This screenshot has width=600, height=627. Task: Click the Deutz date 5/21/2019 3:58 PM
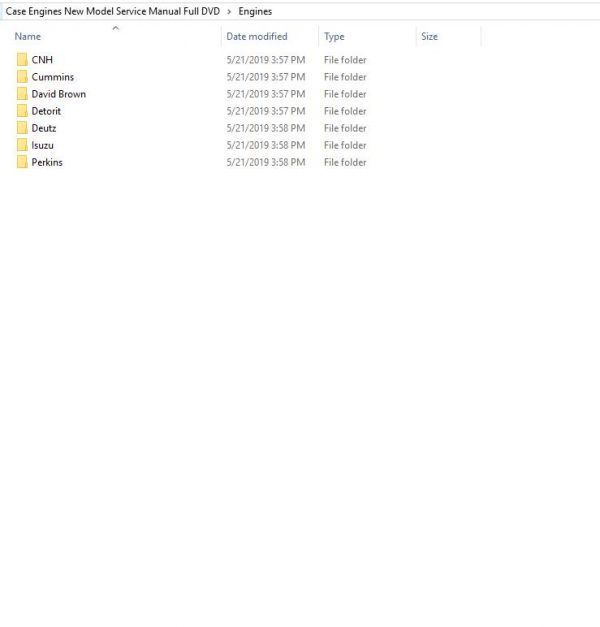266,128
